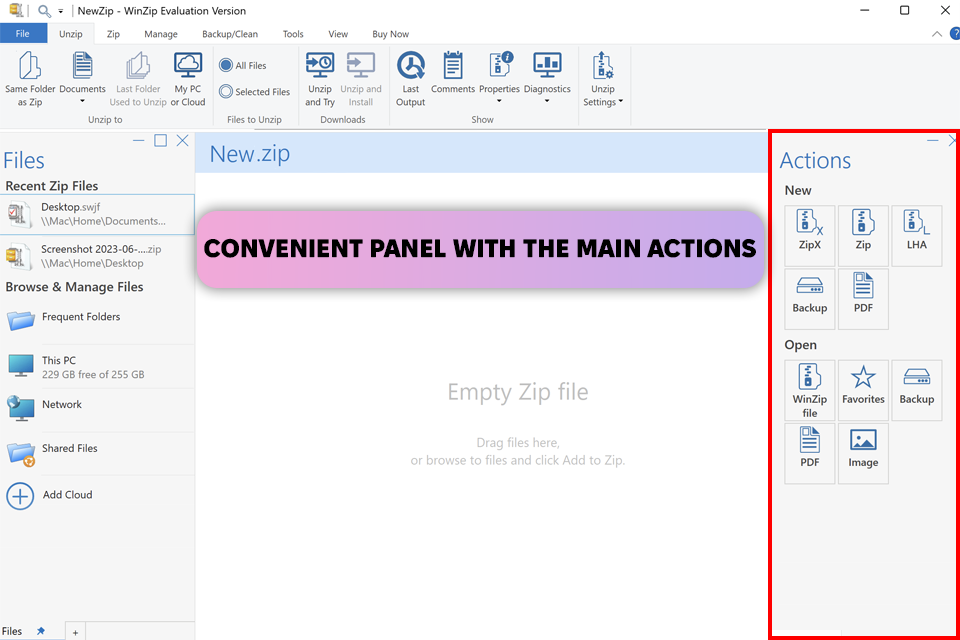Click the Same Folder as Zip icon
The height and width of the screenshot is (640, 960).
[x=30, y=66]
